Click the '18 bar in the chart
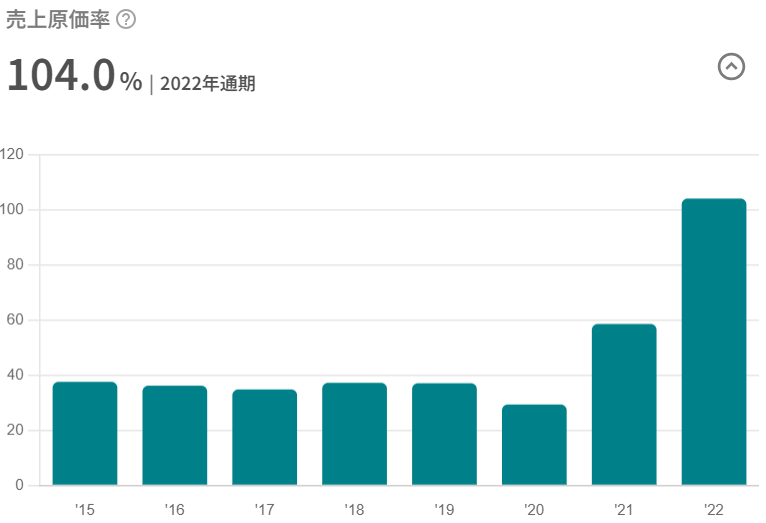This screenshot has height=523, width=766. [x=355, y=434]
